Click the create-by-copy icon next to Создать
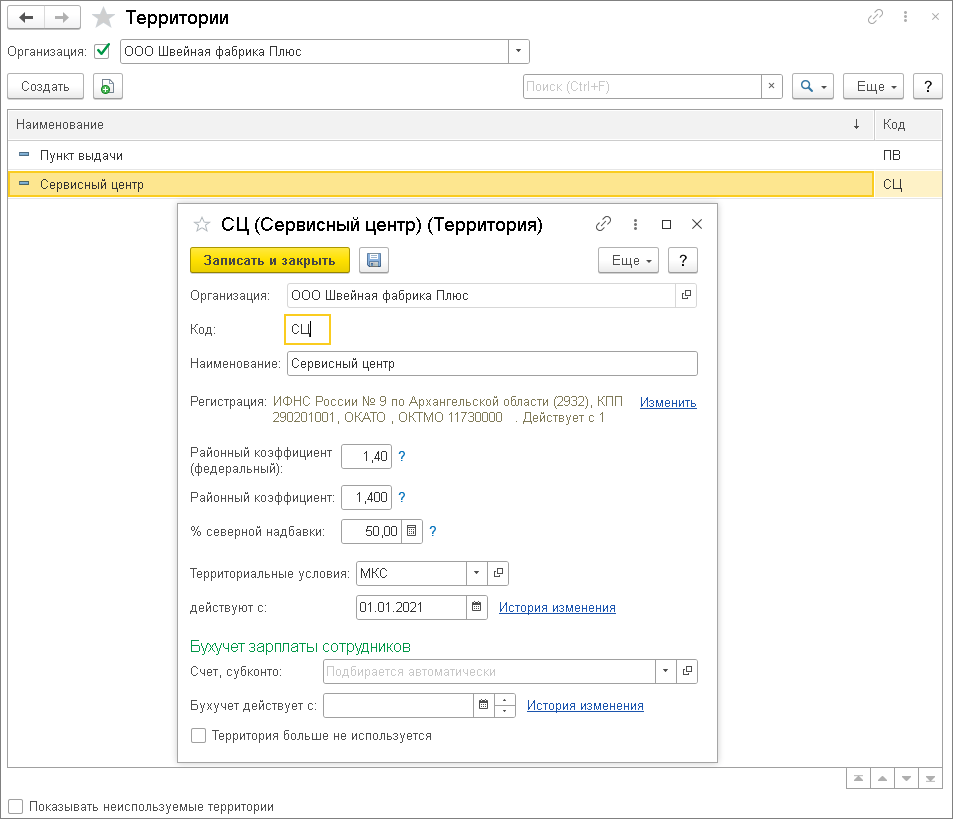This screenshot has width=953, height=819. [x=107, y=87]
